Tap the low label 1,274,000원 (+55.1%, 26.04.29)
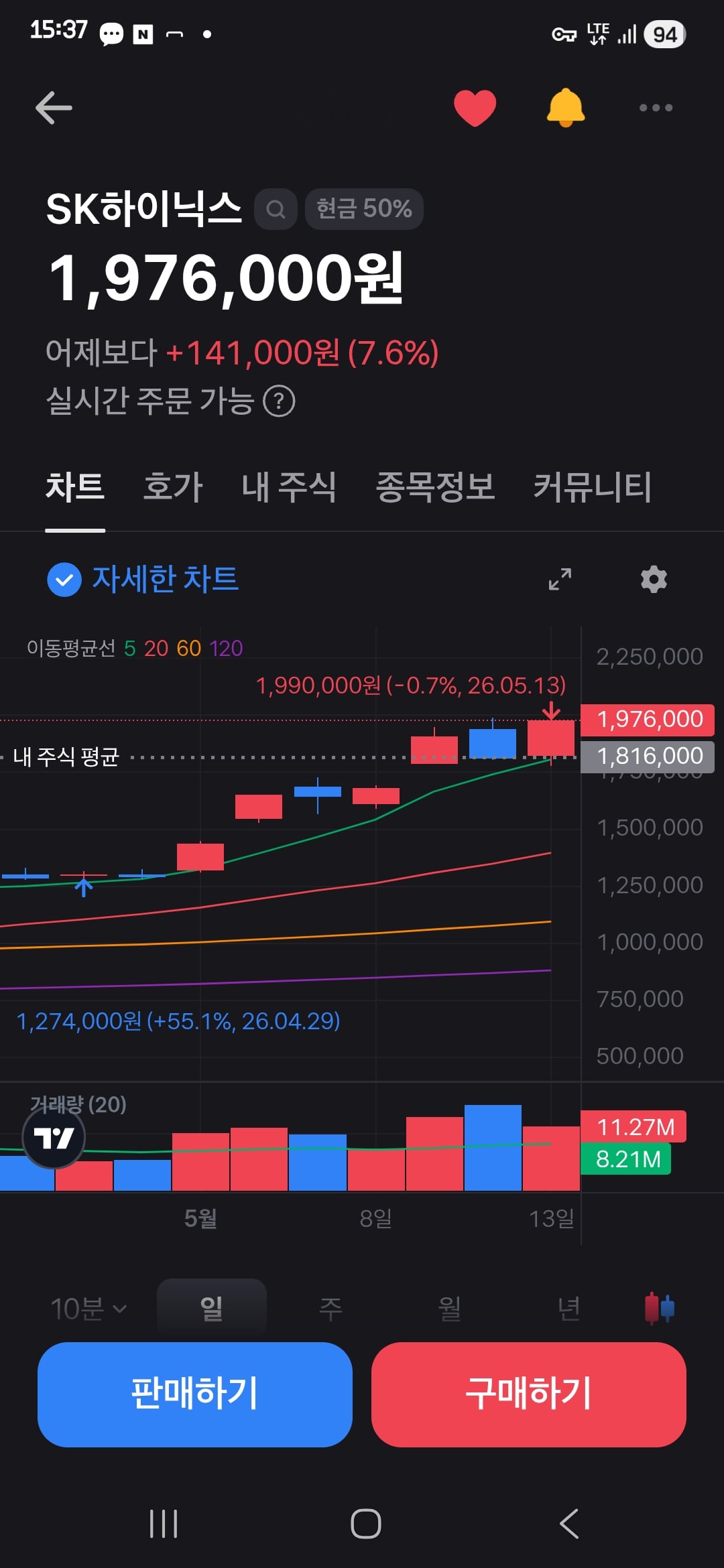This screenshot has width=724, height=1568. point(178,1021)
